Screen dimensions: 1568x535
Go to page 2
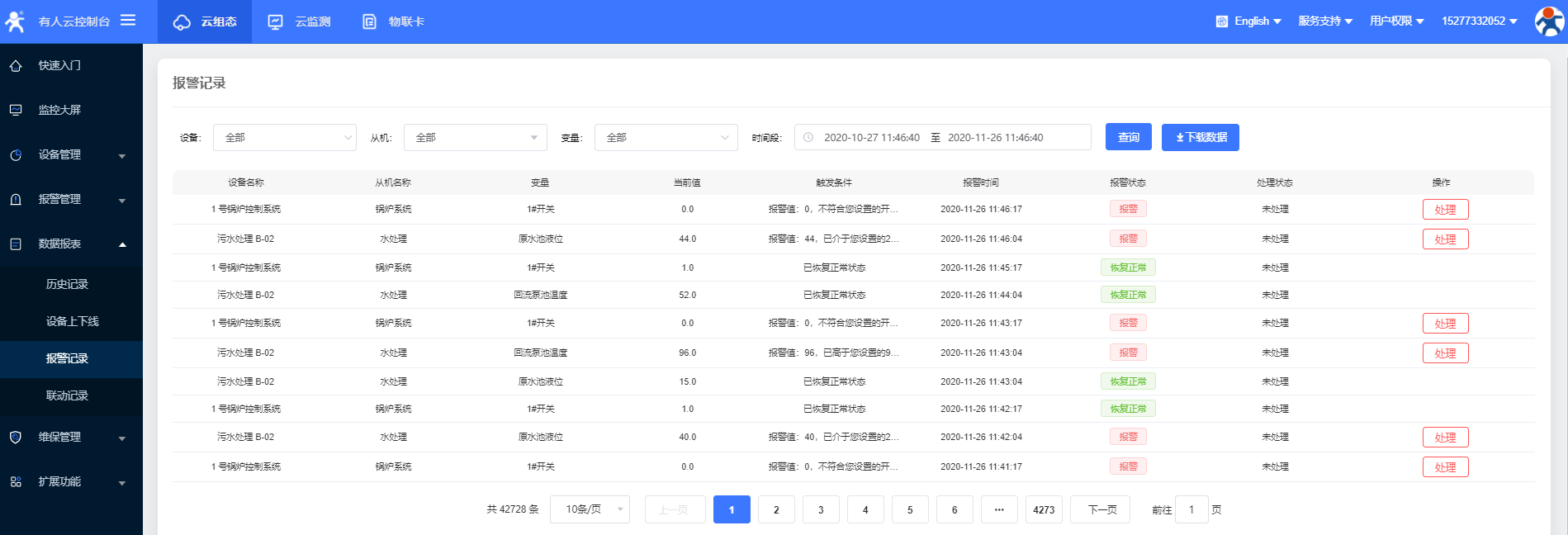point(776,509)
